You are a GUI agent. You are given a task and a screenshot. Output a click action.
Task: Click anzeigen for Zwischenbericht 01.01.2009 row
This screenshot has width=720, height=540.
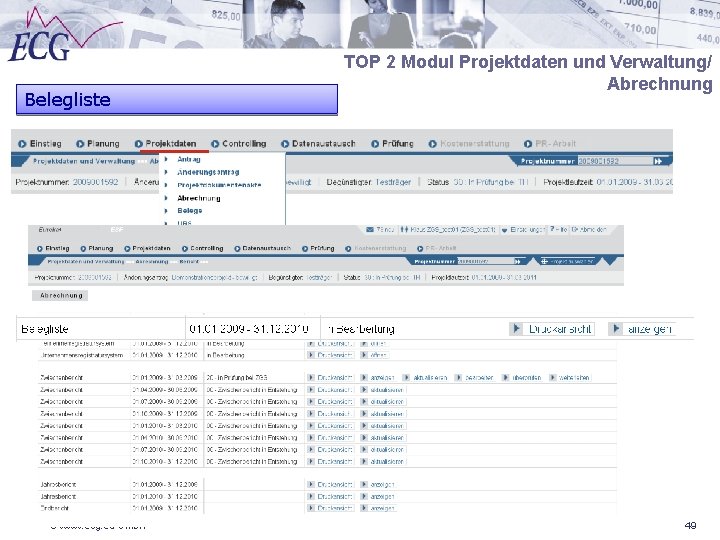tap(377, 378)
